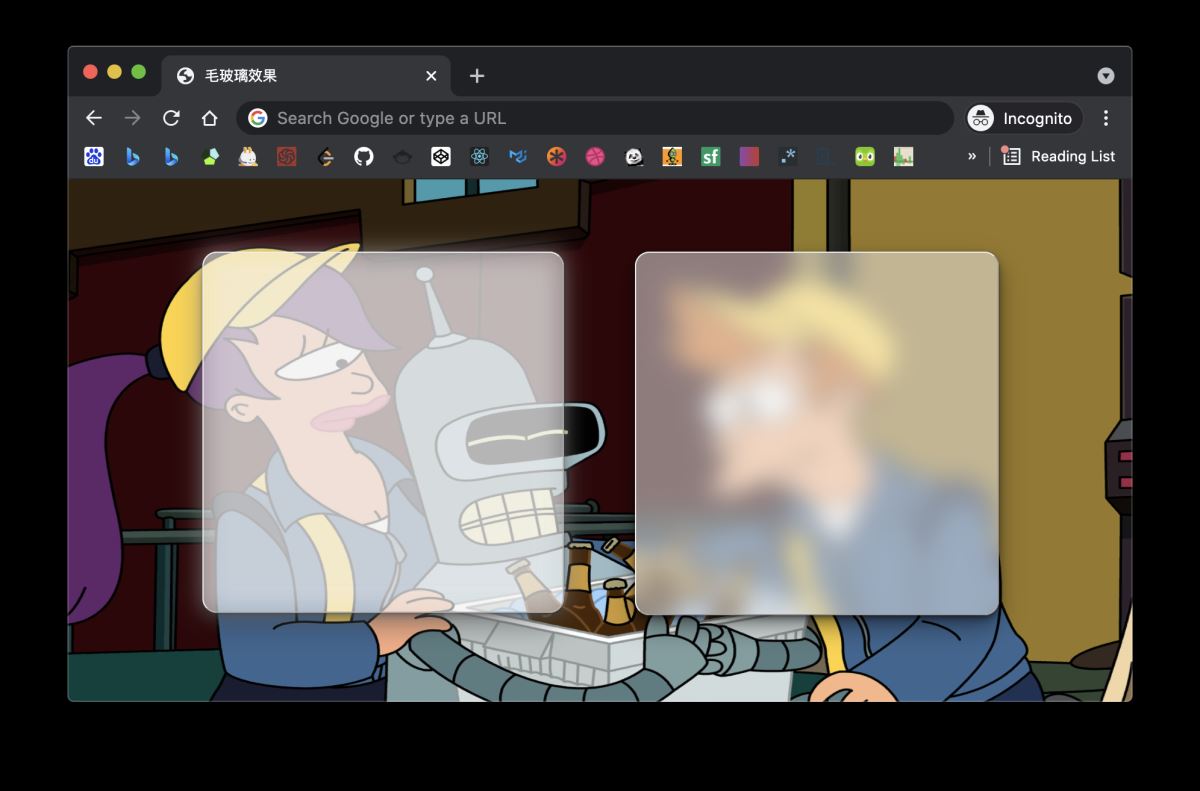Image resolution: width=1200 pixels, height=791 pixels.
Task: Open the SegmentFault sf bookmark
Action: click(x=710, y=156)
